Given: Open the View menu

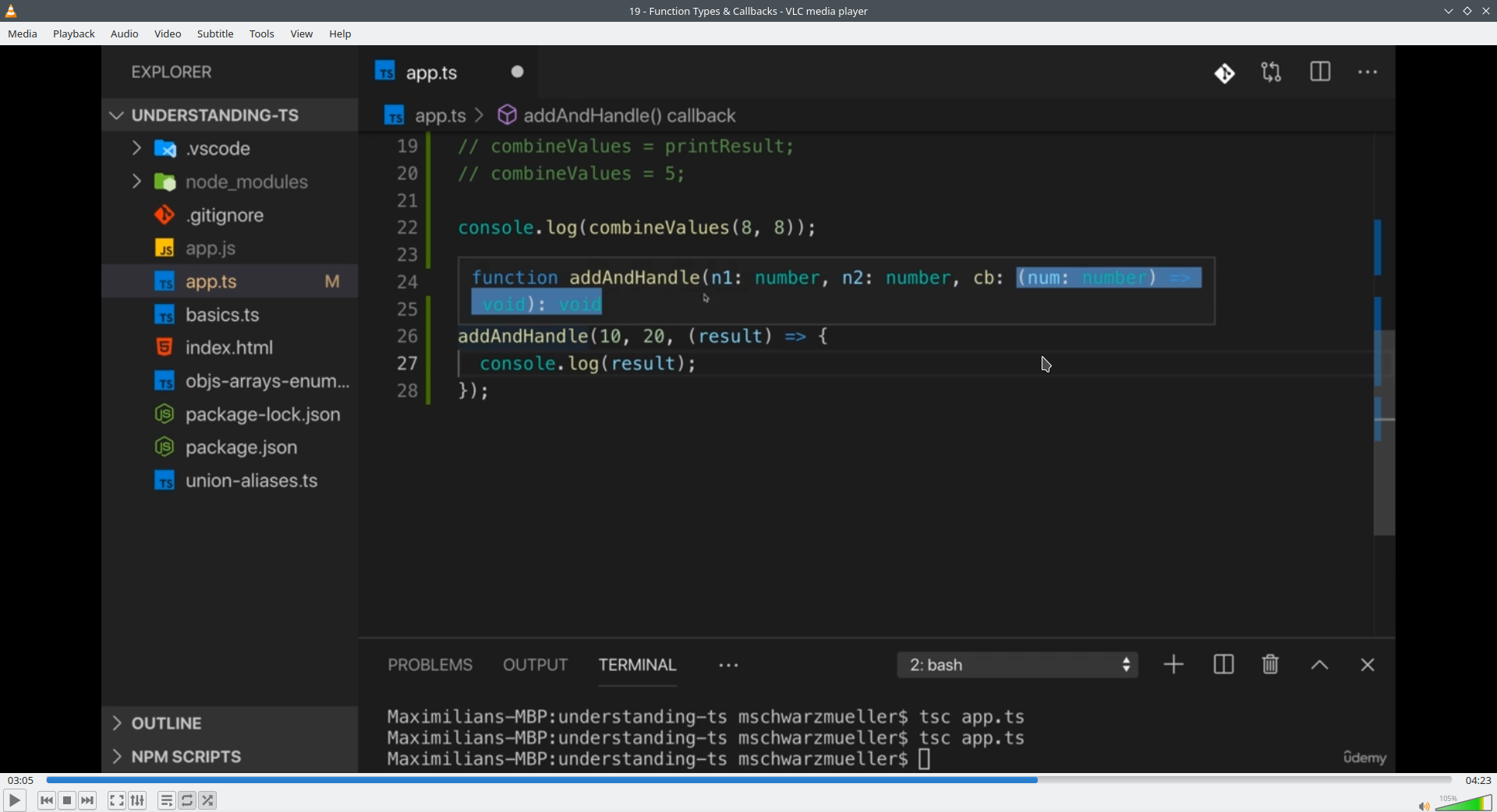Looking at the screenshot, I should pos(302,34).
